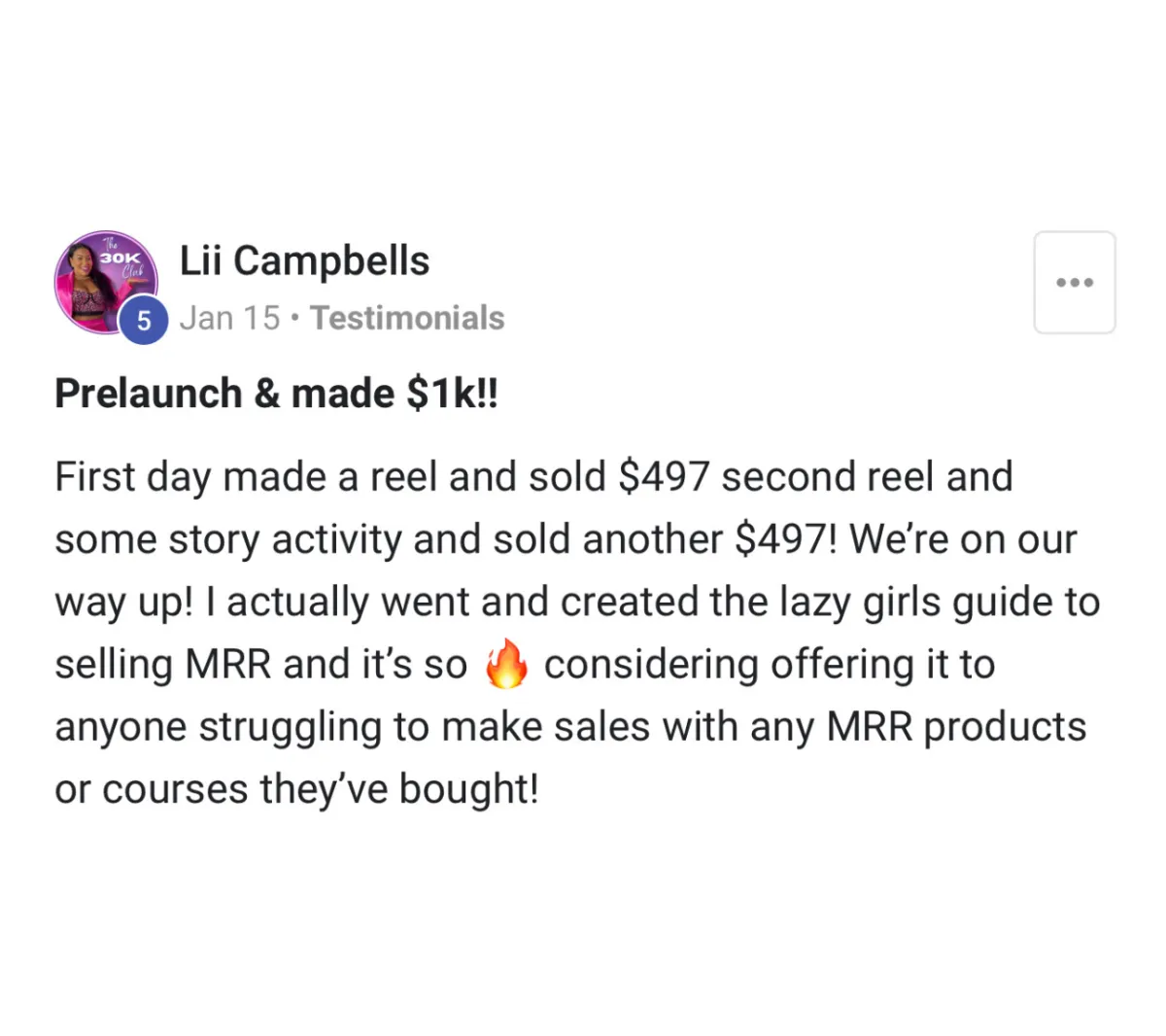This screenshot has width=1166, height=1036.
Task: Click the words 'selling MRR and it's so'
Action: click(260, 665)
